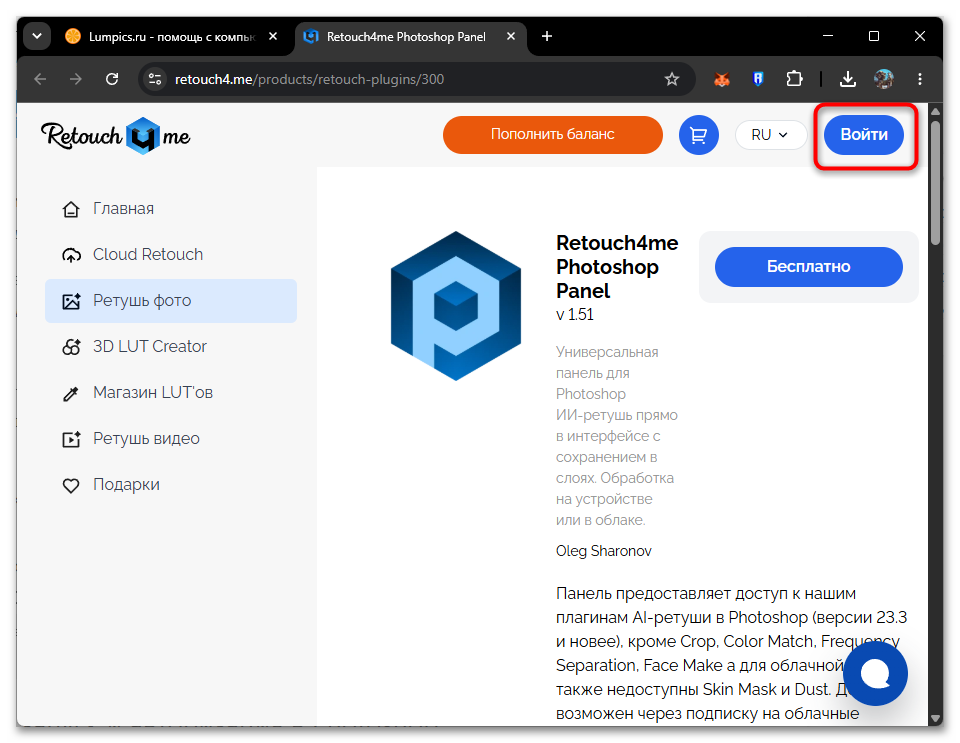
Task: Click the address bar URL
Action: (309, 79)
